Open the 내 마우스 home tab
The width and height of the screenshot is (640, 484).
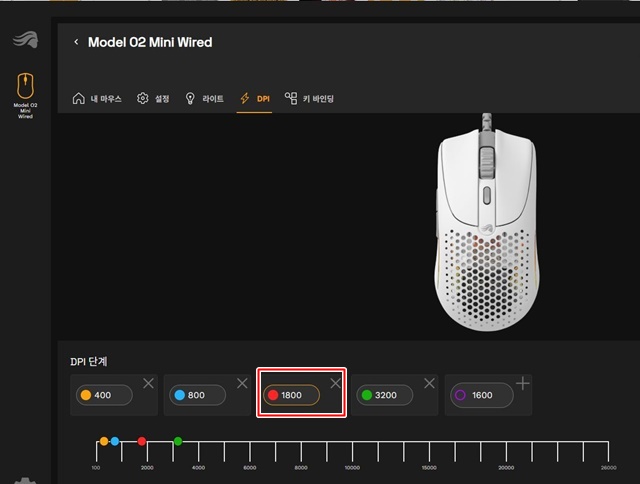(97, 98)
